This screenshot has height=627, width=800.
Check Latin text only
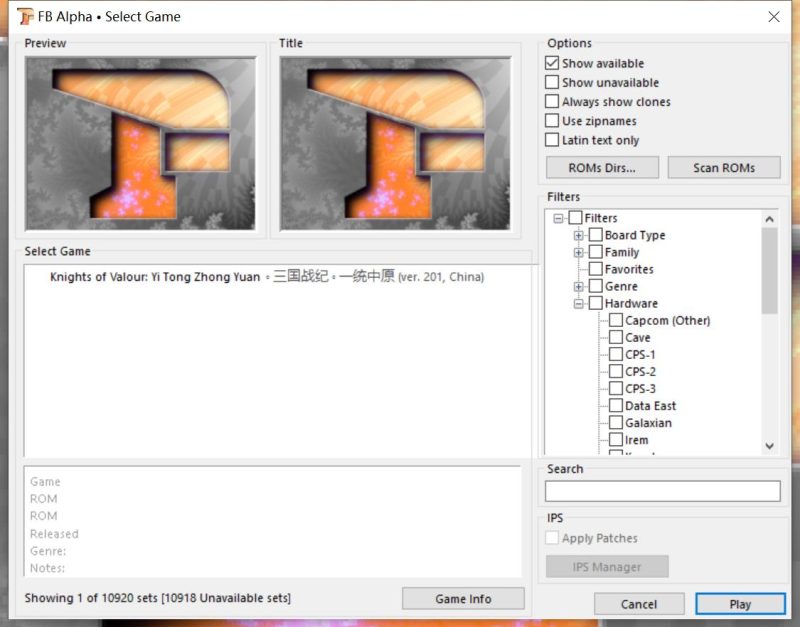(x=552, y=140)
